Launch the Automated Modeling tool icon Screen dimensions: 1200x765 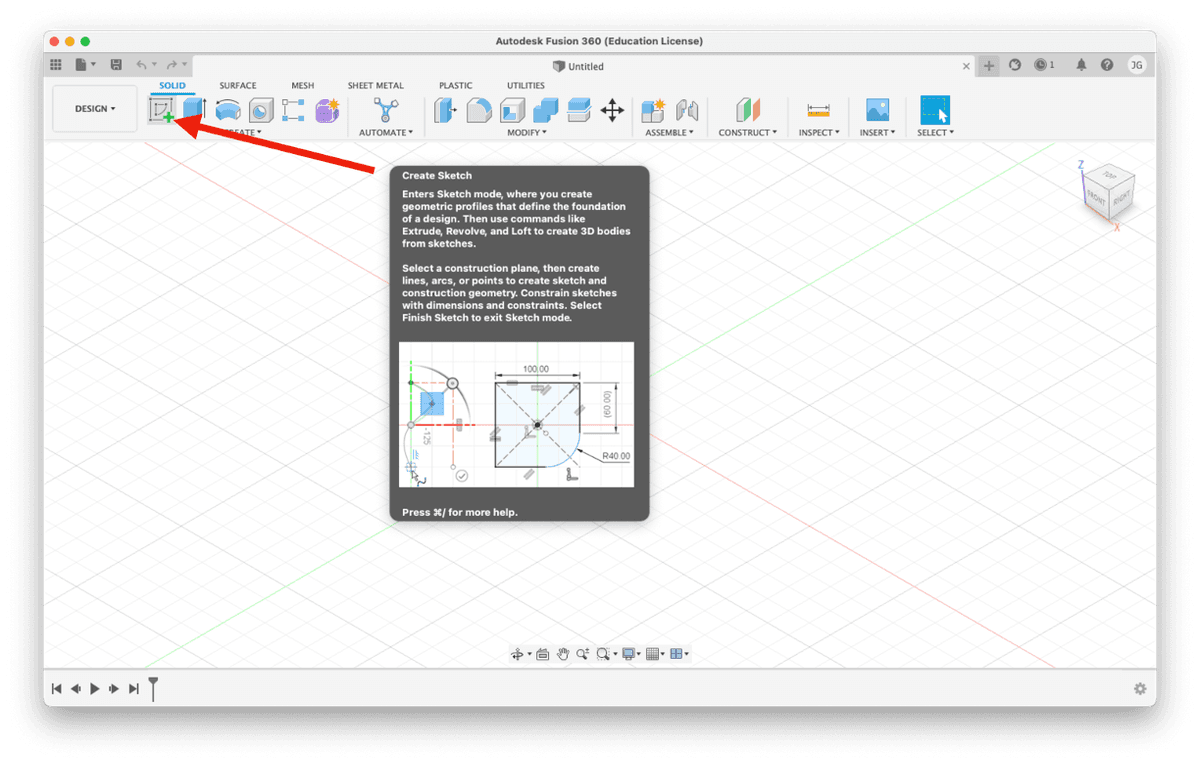point(385,110)
